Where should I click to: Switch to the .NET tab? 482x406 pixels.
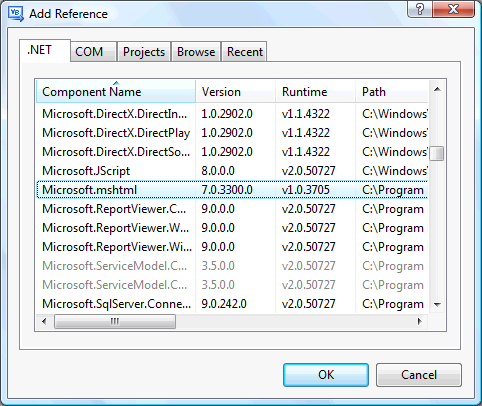pos(45,50)
